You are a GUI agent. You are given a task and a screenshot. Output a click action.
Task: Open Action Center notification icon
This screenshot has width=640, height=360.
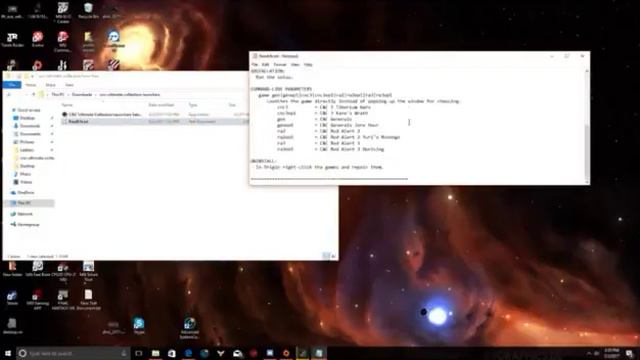click(629, 353)
